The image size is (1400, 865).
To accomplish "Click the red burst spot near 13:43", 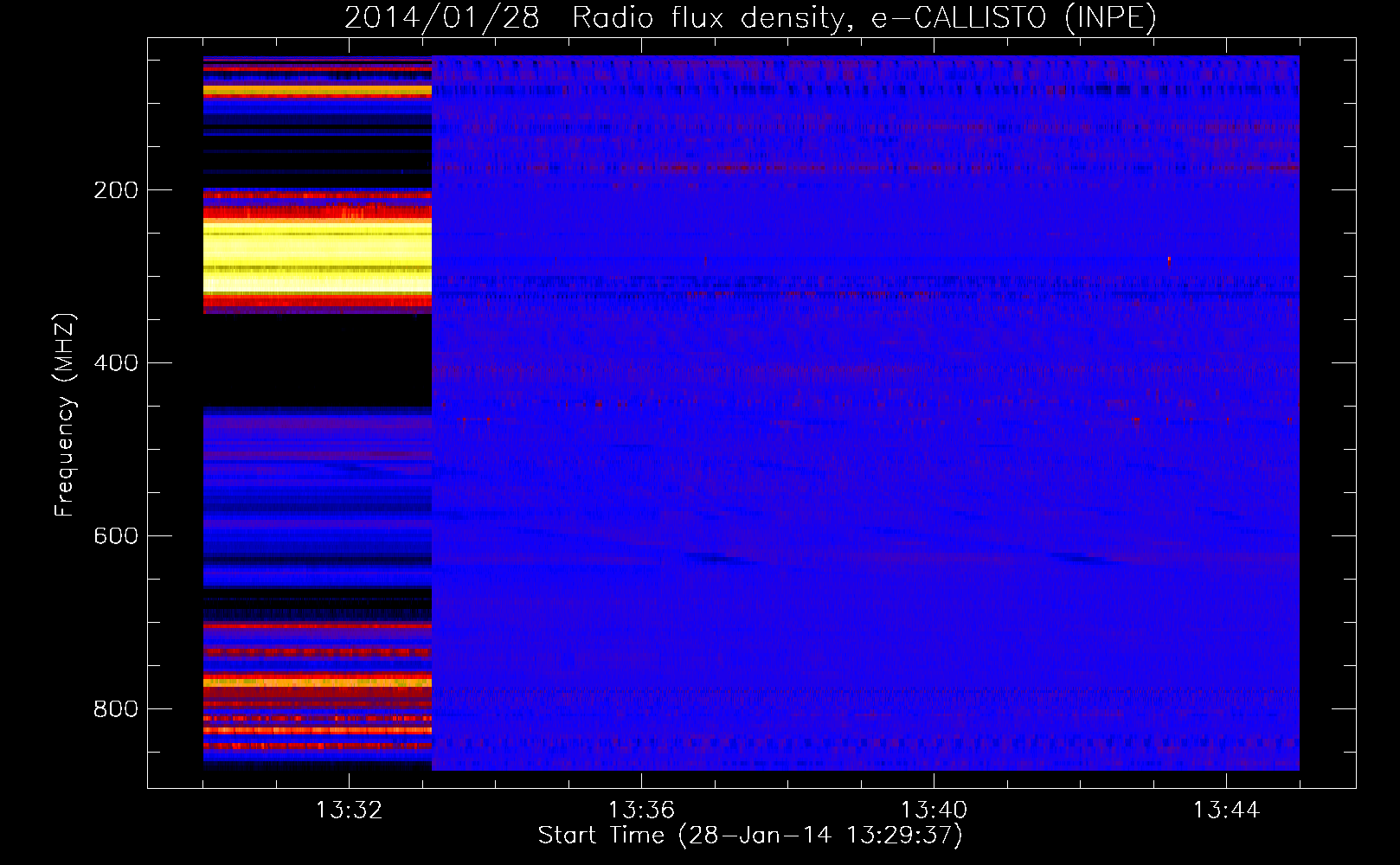I will [1169, 259].
